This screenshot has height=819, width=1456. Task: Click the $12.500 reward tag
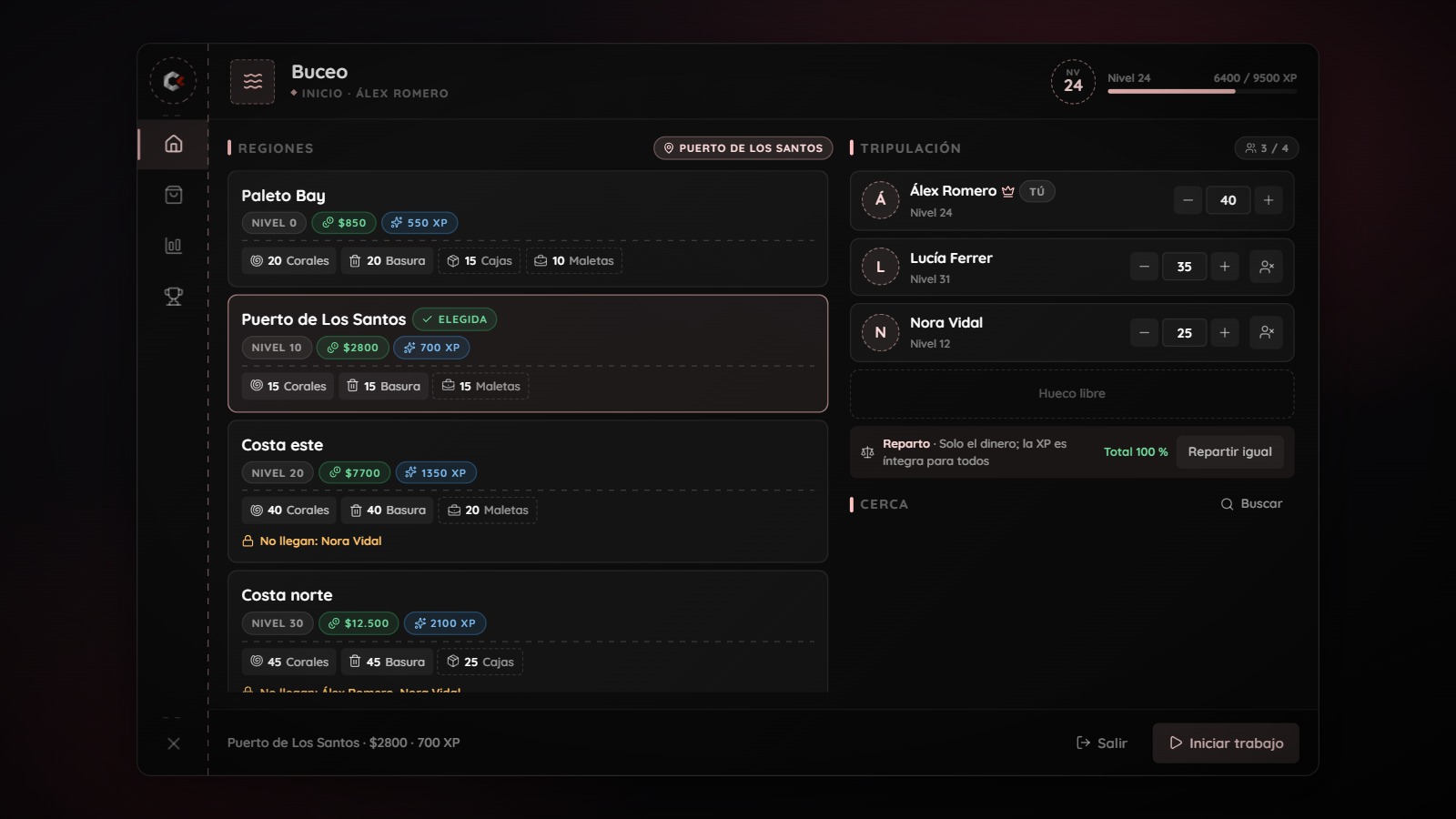point(359,623)
